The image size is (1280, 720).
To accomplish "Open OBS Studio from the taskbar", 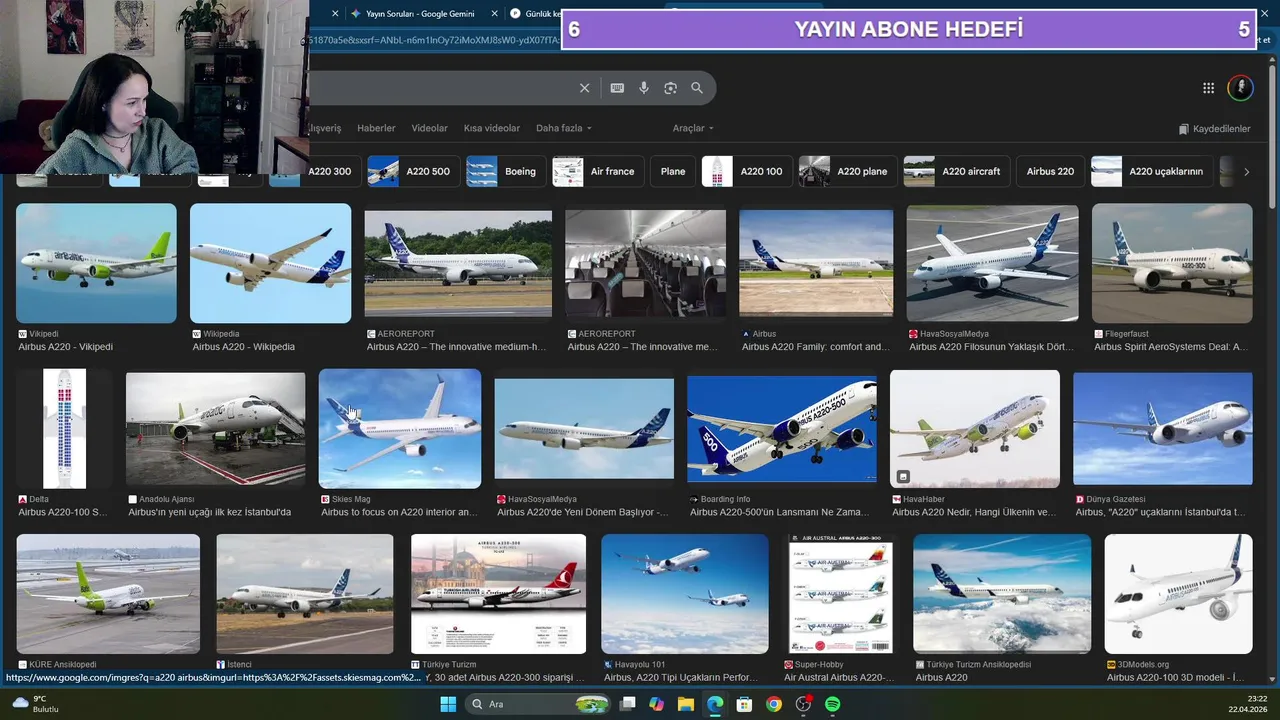I will [803, 704].
